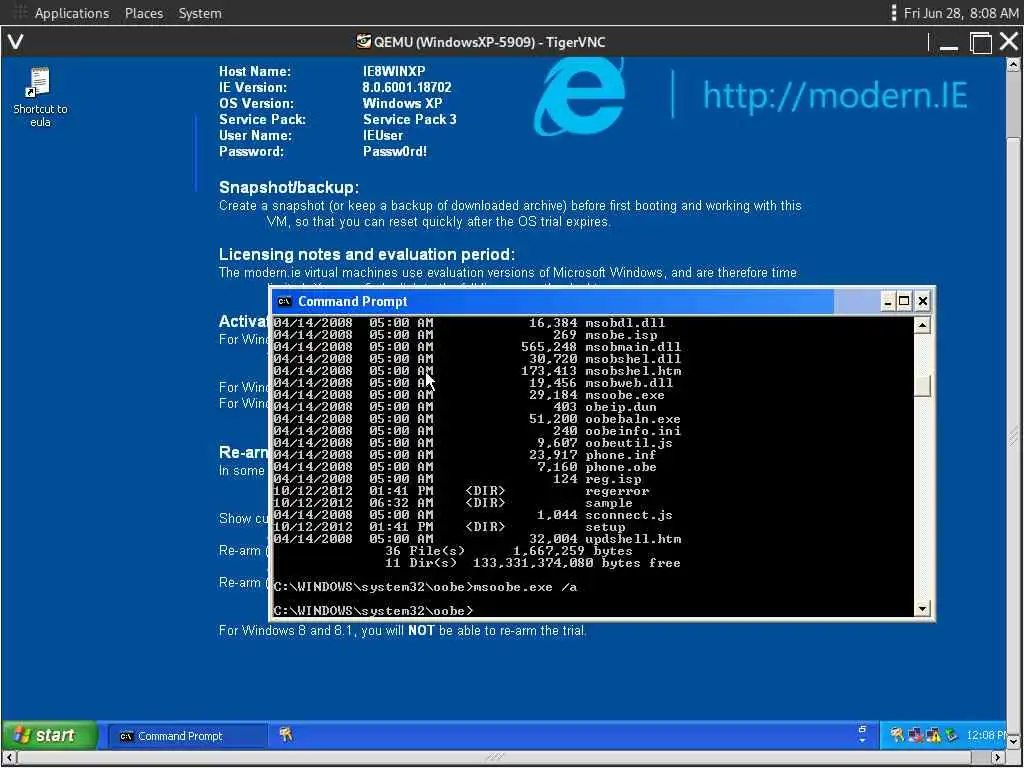Click the 'msoobe.exe /a' command line text
This screenshot has width=1024, height=768.
click(x=525, y=586)
